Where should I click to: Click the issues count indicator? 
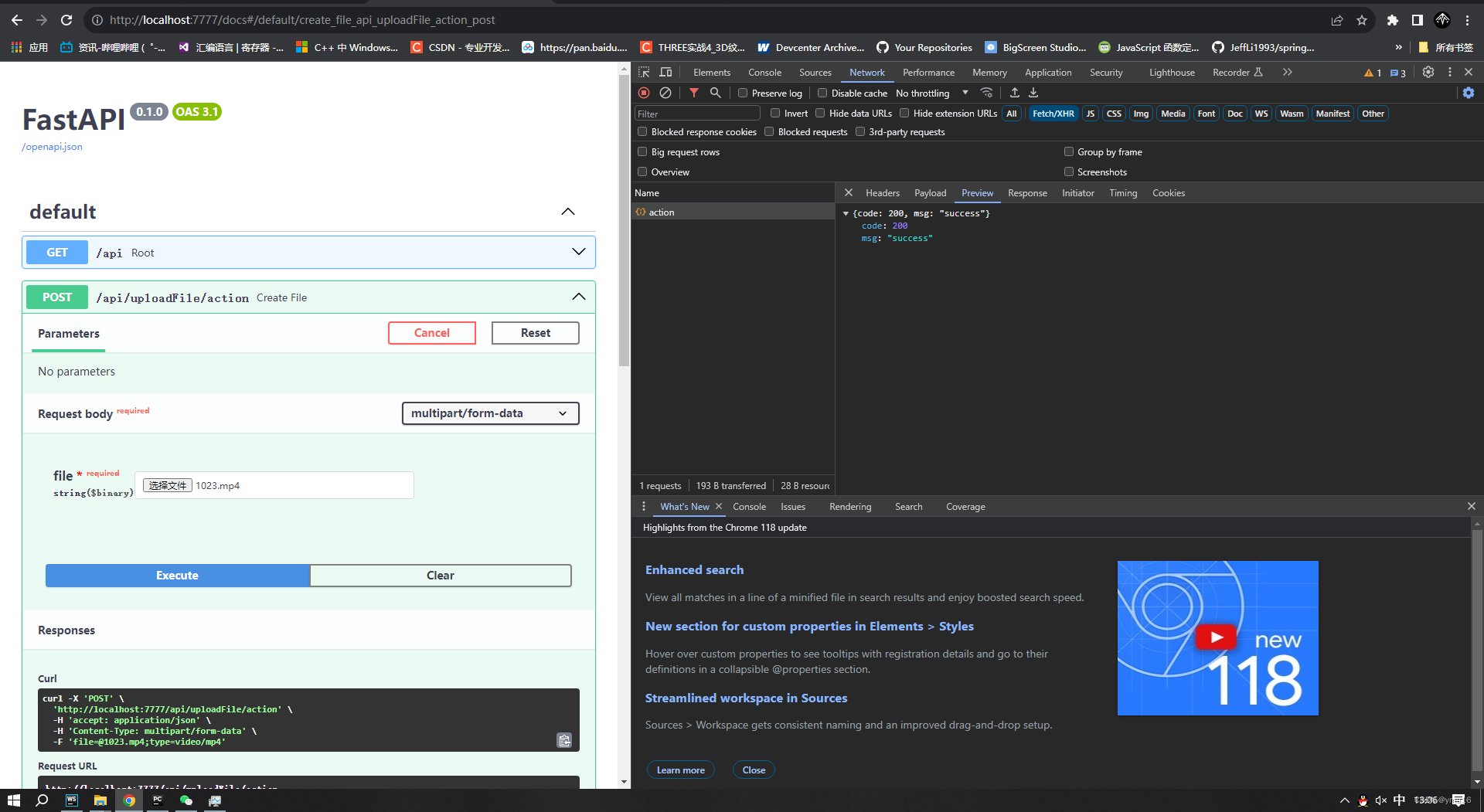(1398, 73)
